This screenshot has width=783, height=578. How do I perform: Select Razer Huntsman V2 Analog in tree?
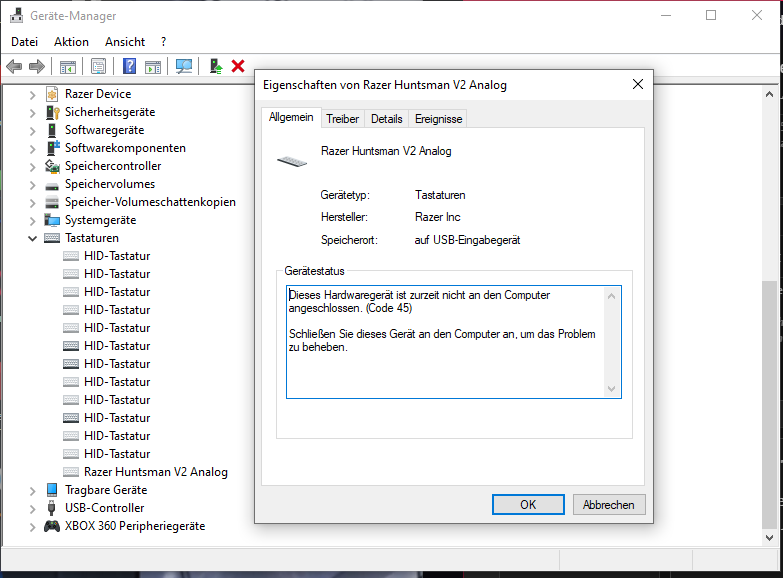click(x=156, y=472)
